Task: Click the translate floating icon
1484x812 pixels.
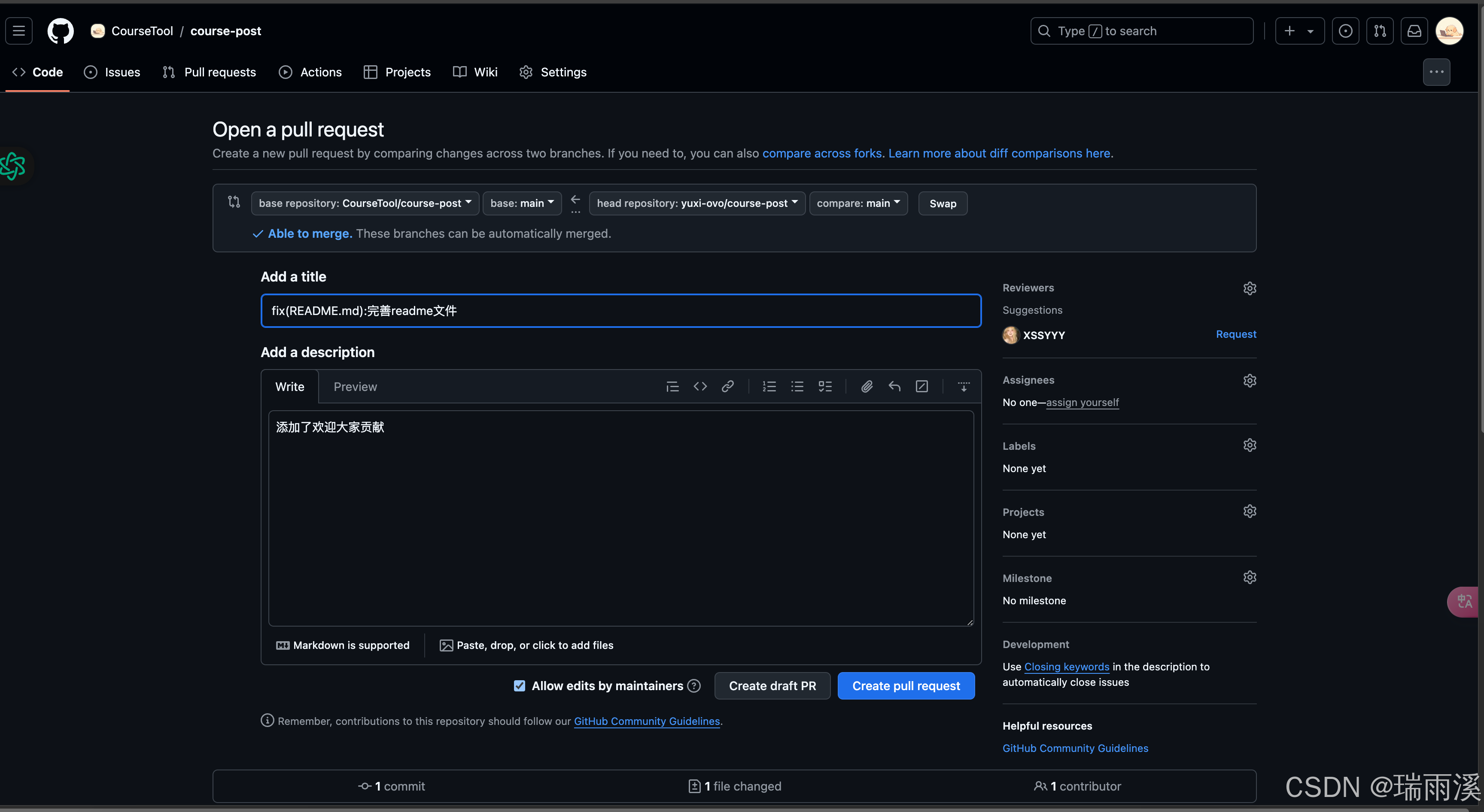Action: pyautogui.click(x=1464, y=602)
